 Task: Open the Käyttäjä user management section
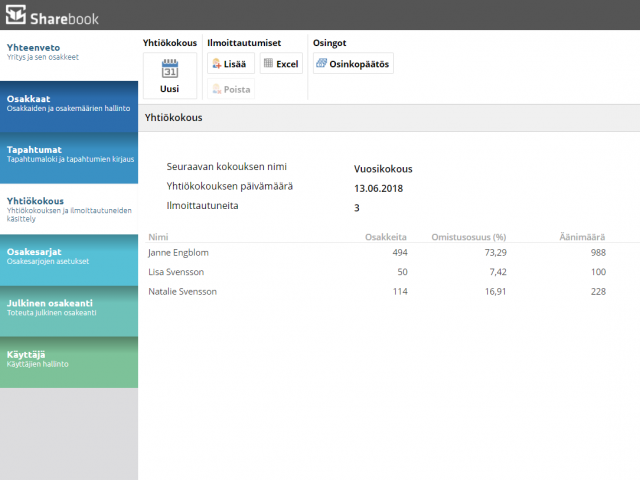point(69,362)
